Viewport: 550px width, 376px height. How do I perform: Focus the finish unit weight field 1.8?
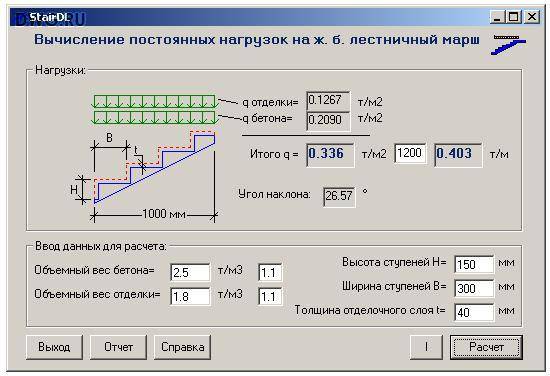coord(190,296)
